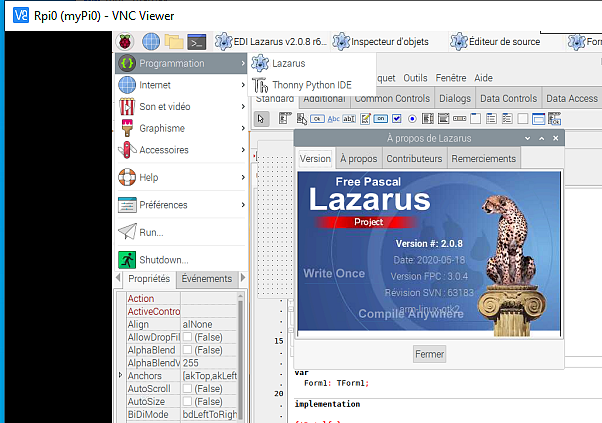Open À propos tab in about dialog
Viewport: 602px width, 423px height.
click(x=359, y=159)
